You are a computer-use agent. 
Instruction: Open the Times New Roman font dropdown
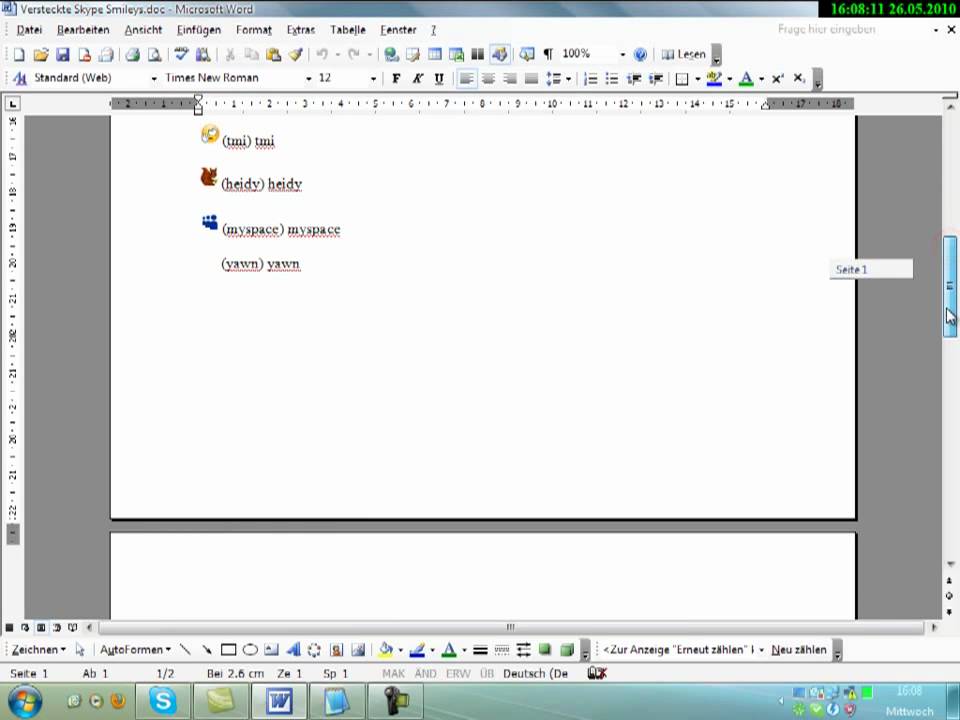[308, 78]
